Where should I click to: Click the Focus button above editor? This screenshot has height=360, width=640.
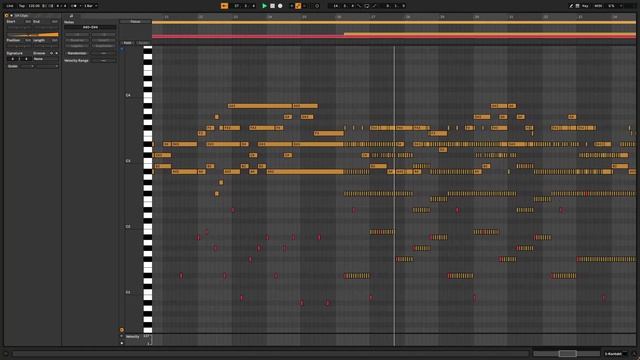(x=135, y=22)
